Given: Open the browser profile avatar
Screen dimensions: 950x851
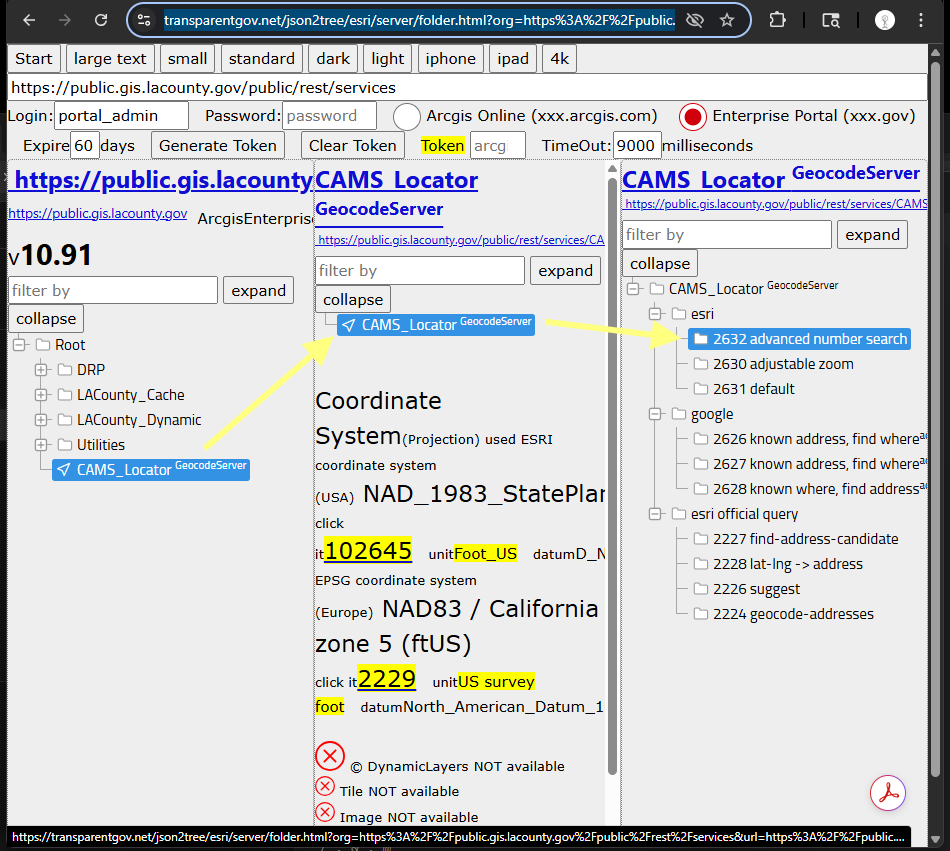Looking at the screenshot, I should [885, 21].
